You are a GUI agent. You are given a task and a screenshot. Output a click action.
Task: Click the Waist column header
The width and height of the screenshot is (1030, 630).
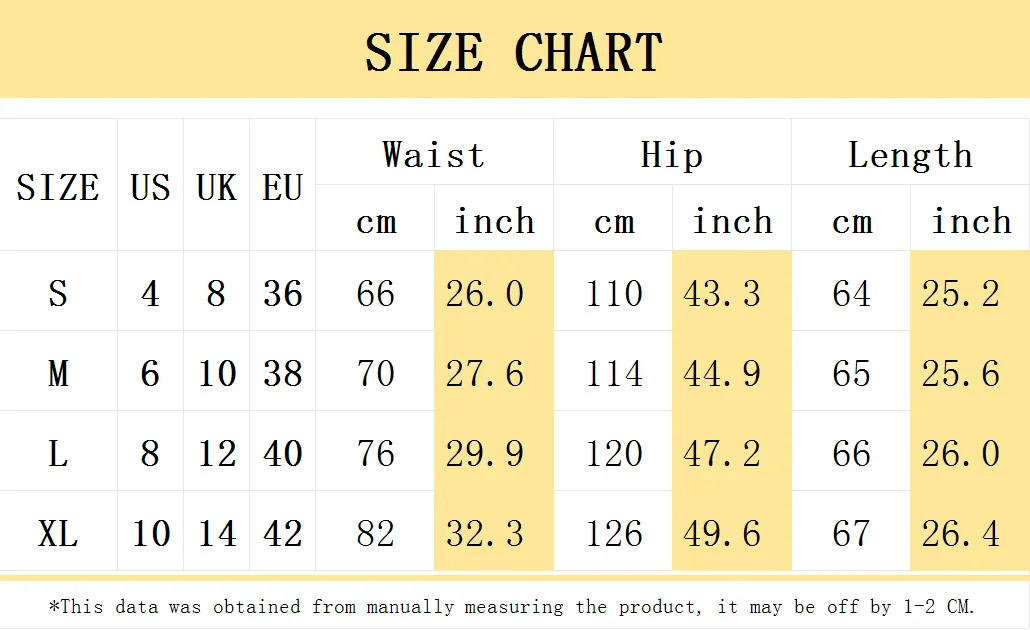434,155
